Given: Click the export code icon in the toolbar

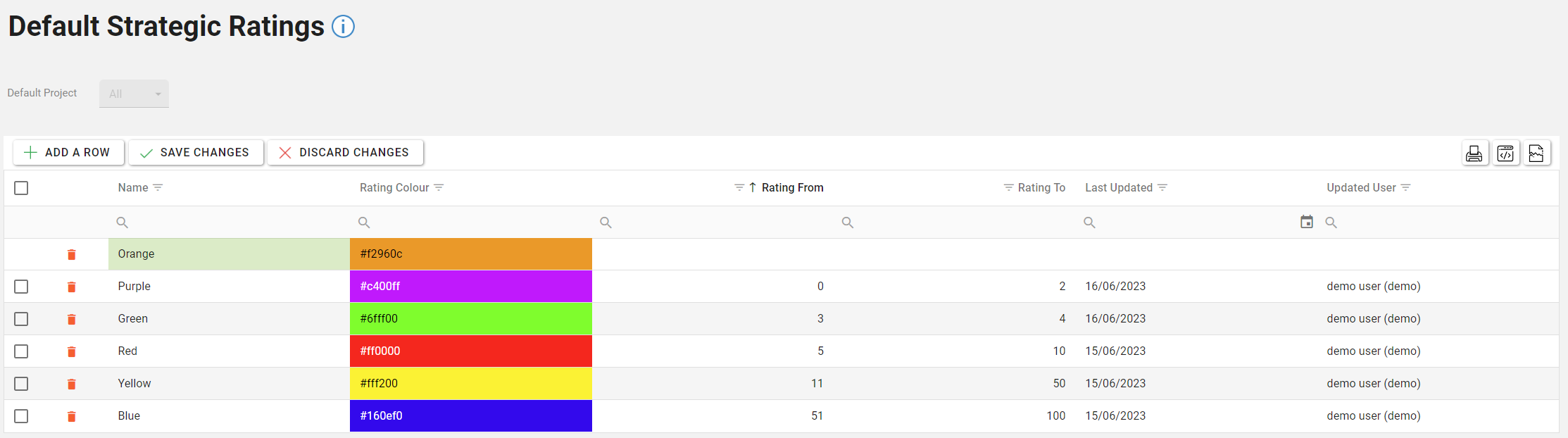Looking at the screenshot, I should [x=1505, y=154].
